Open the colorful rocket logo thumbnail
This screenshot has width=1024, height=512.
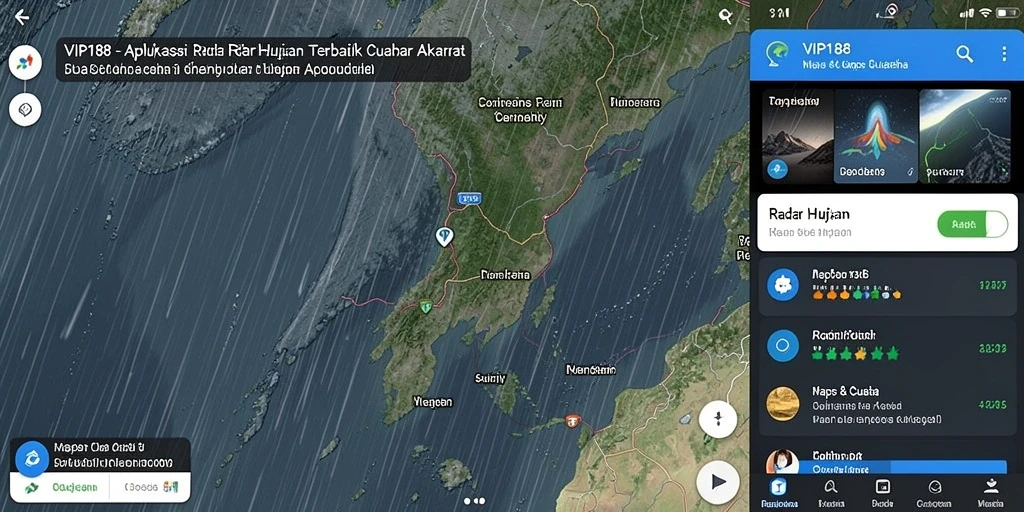point(876,136)
